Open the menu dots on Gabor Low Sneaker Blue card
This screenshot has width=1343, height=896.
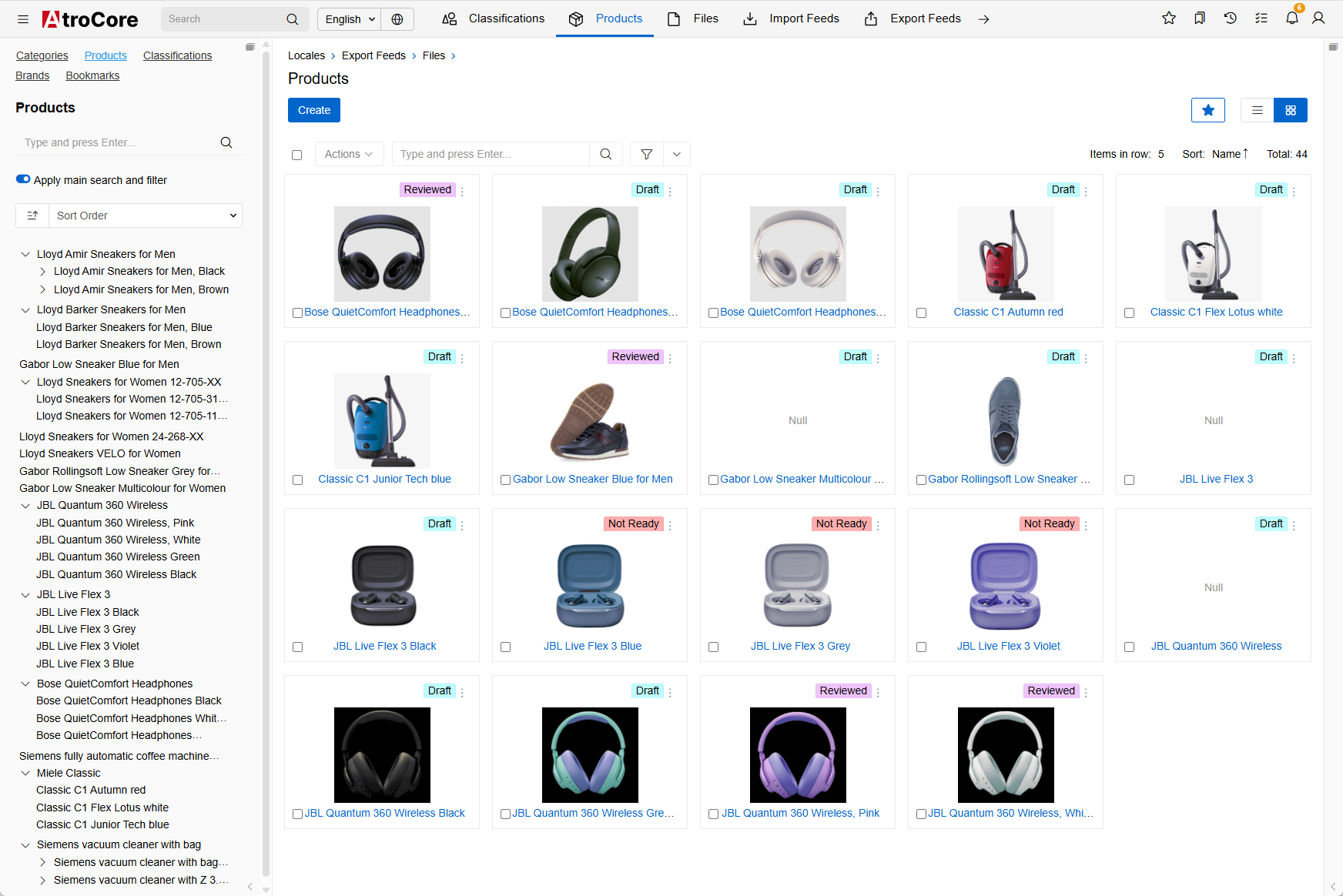670,358
